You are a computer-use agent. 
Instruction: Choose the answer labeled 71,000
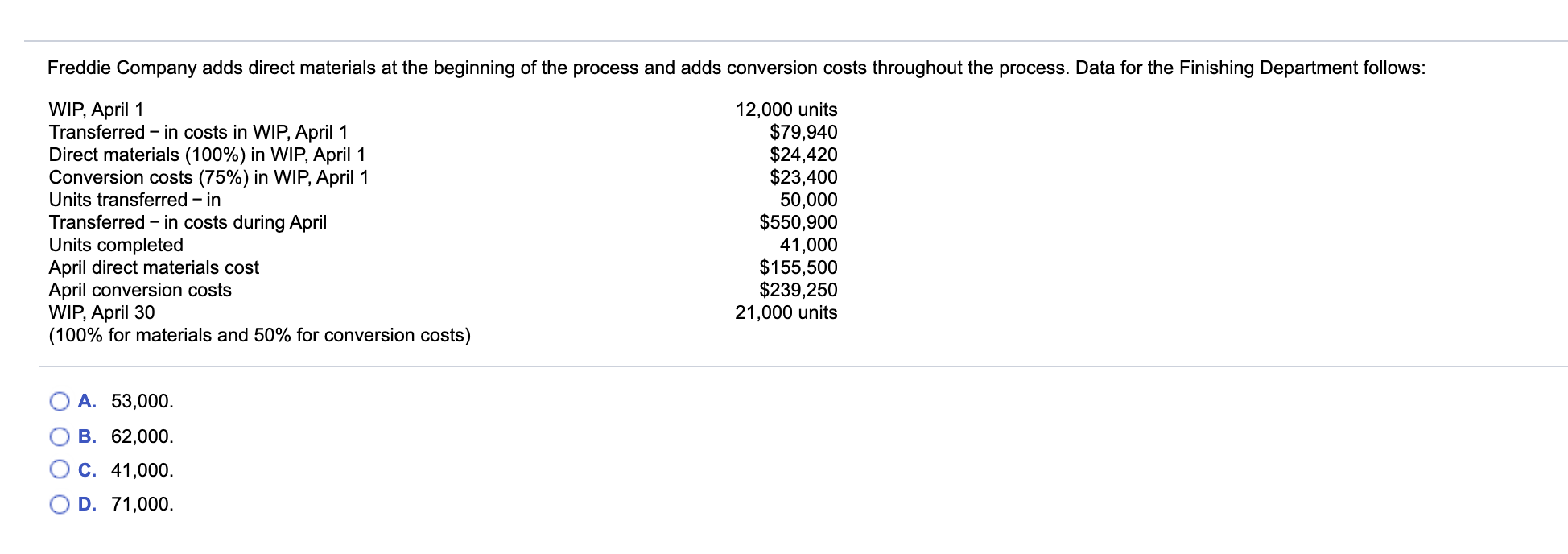click(x=142, y=506)
